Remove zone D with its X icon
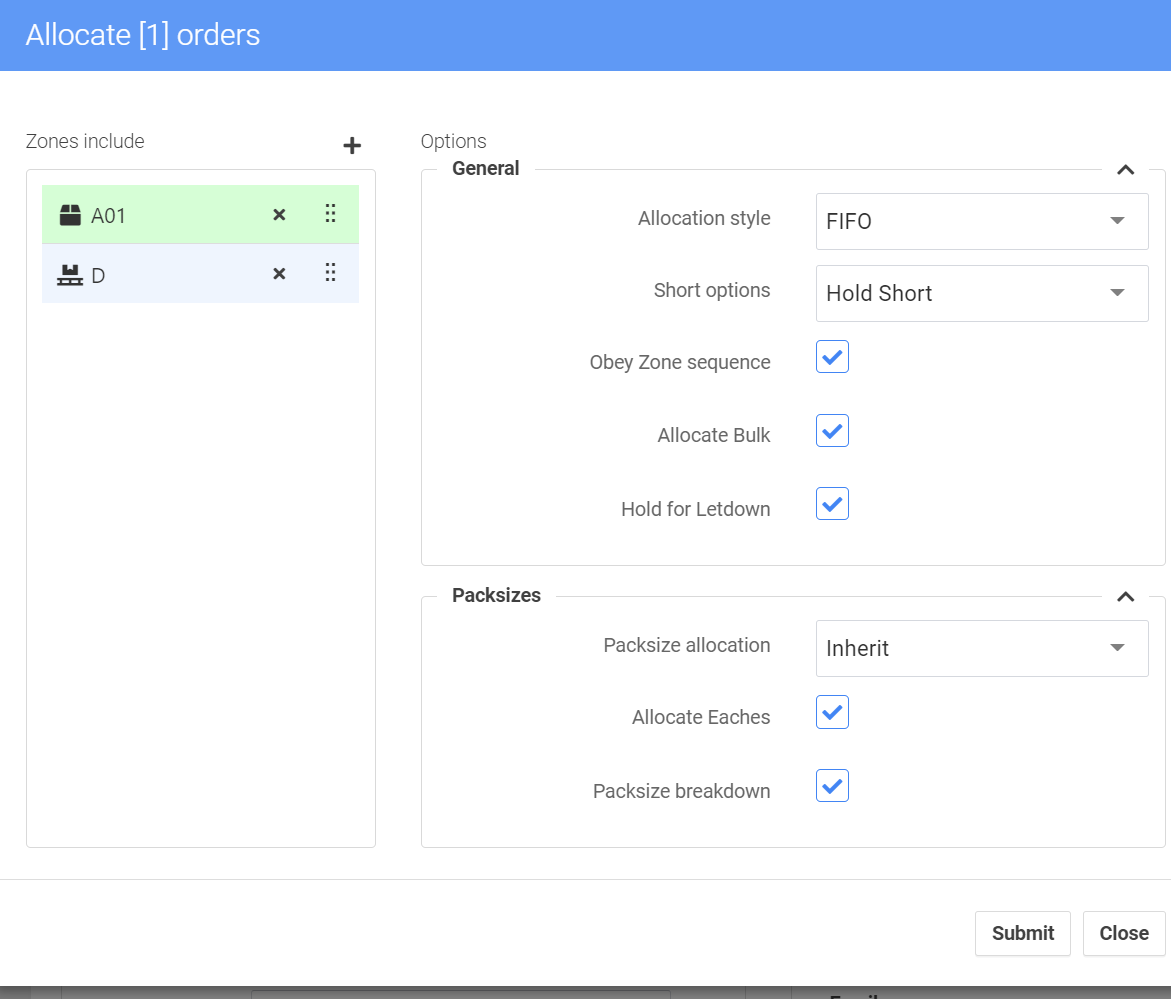This screenshot has height=999, width=1171. click(x=280, y=274)
